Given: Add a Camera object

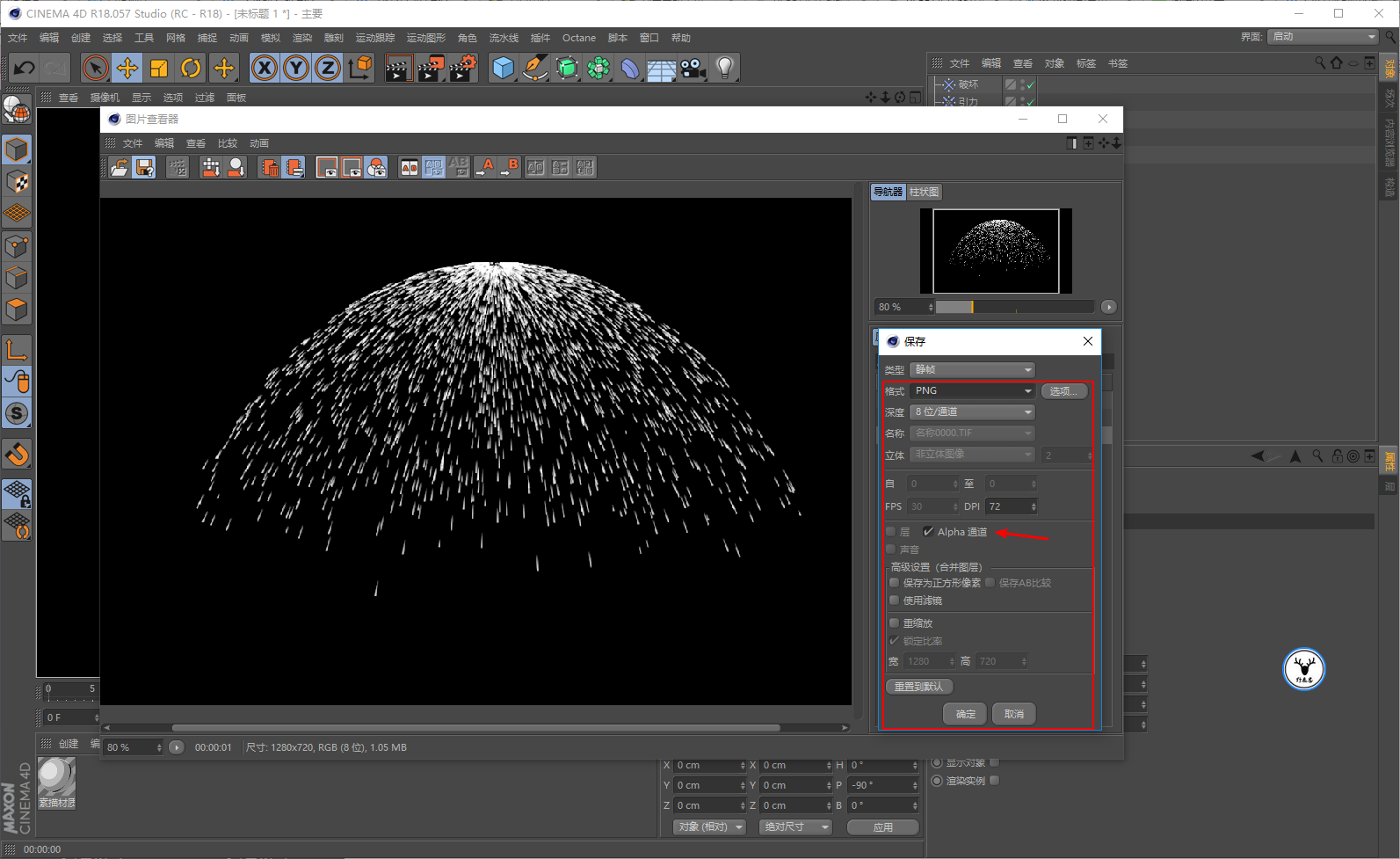Looking at the screenshot, I should (693, 68).
